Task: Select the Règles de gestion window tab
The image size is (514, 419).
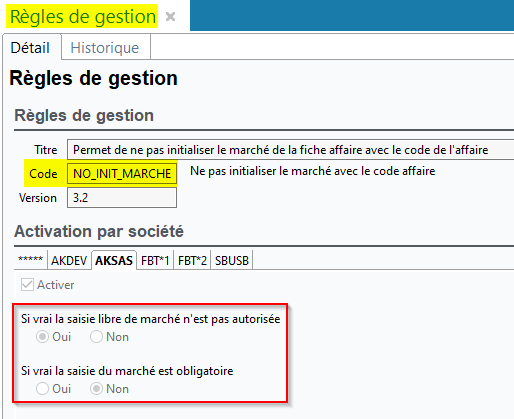Action: pos(83,16)
